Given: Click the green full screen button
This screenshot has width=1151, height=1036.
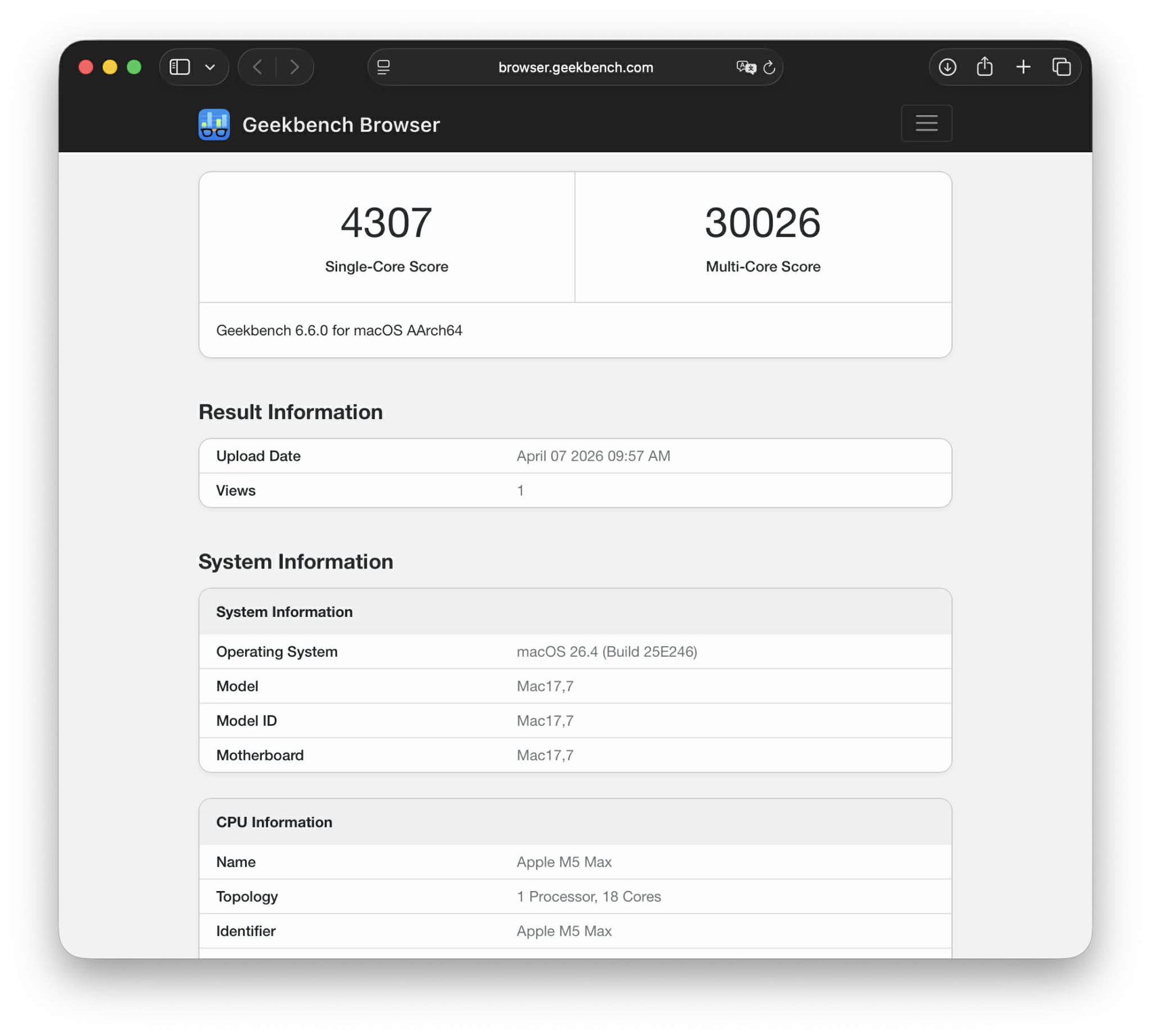Looking at the screenshot, I should click(134, 67).
